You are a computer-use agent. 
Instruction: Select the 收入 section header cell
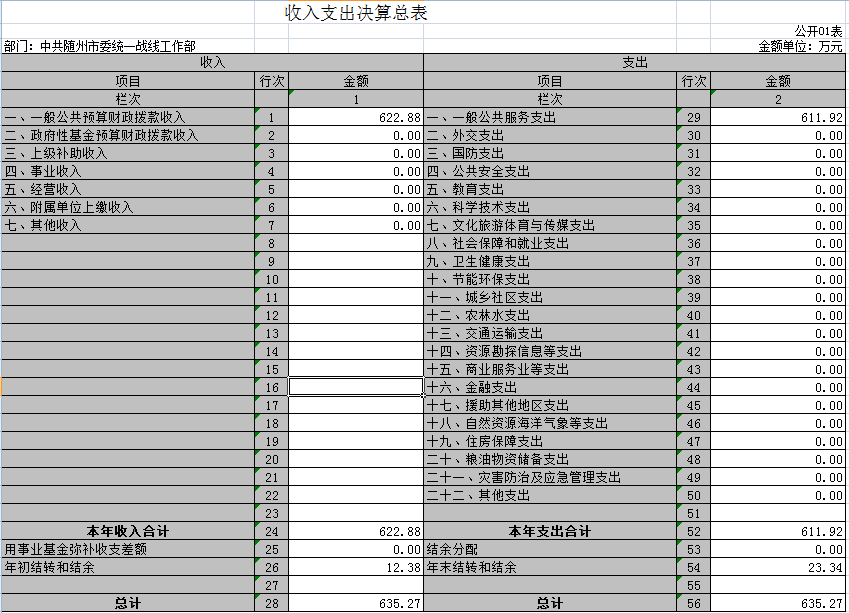tap(212, 62)
